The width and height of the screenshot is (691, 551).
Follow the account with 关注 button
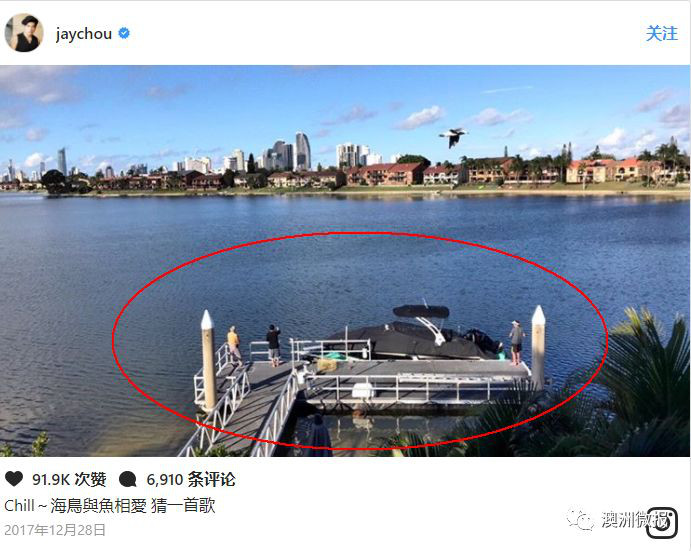coord(661,34)
